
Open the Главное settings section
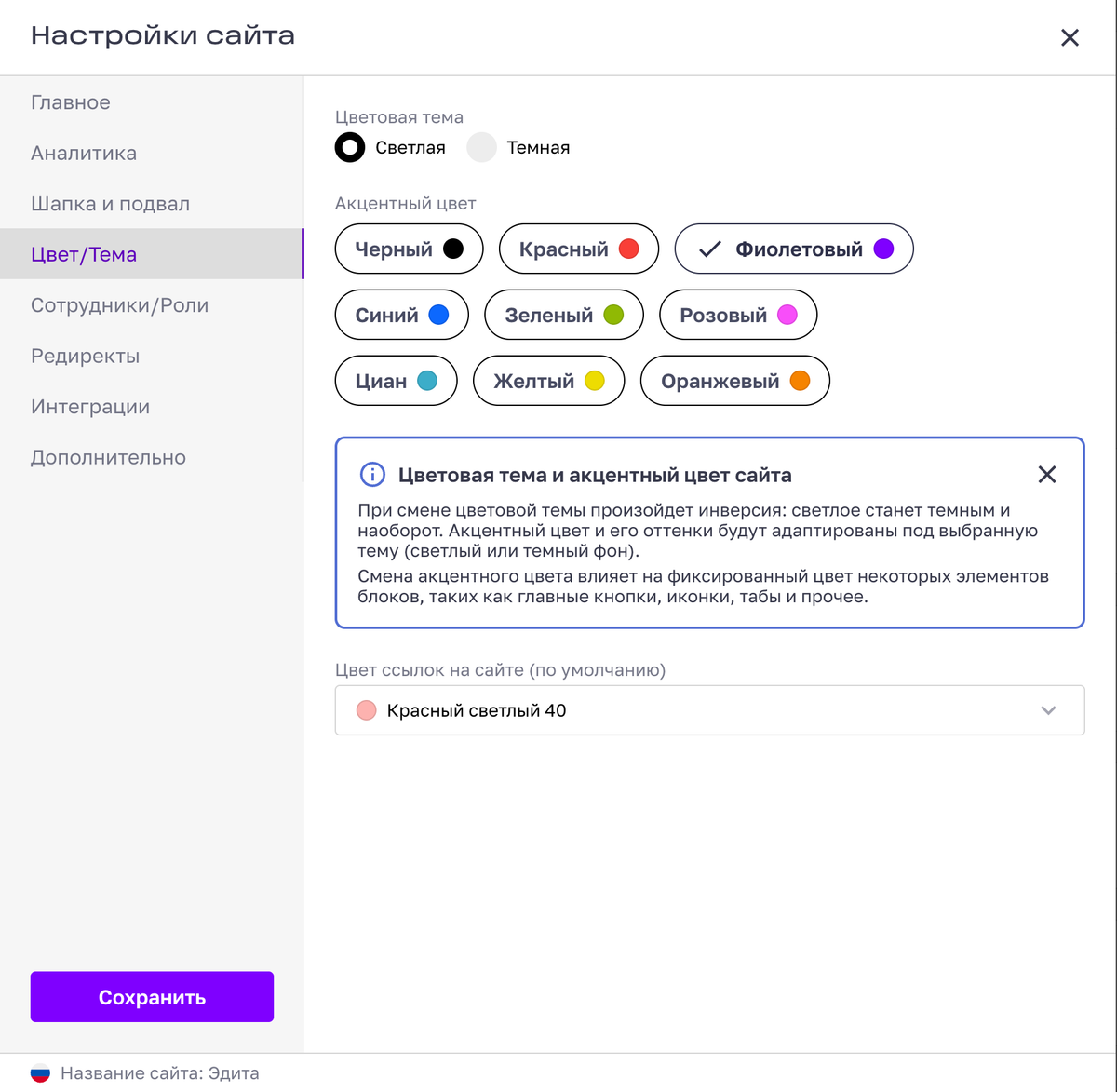pyautogui.click(x=71, y=102)
